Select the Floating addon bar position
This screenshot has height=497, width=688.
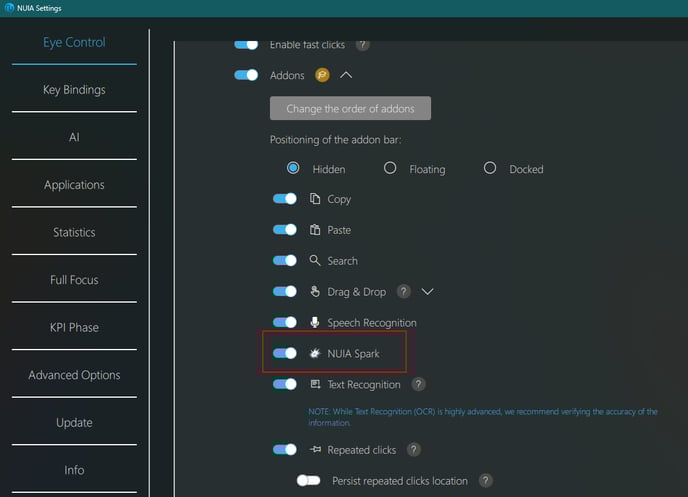(390, 168)
